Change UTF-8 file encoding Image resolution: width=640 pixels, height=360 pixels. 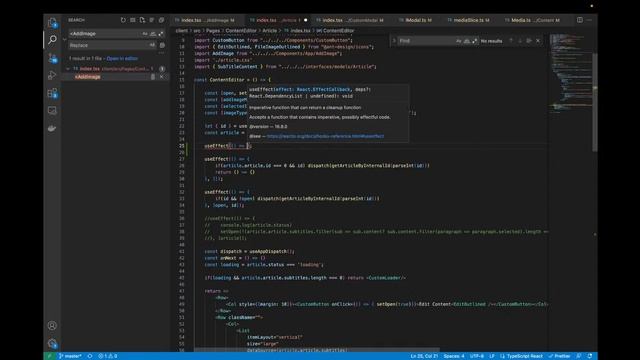[476, 356]
